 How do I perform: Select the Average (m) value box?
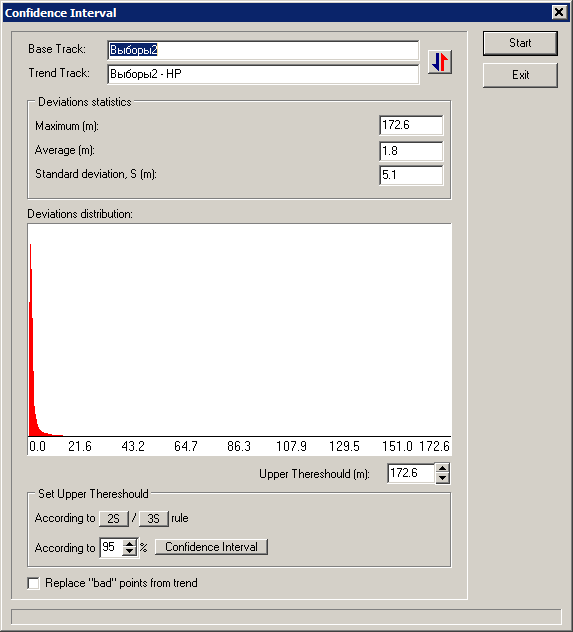411,151
